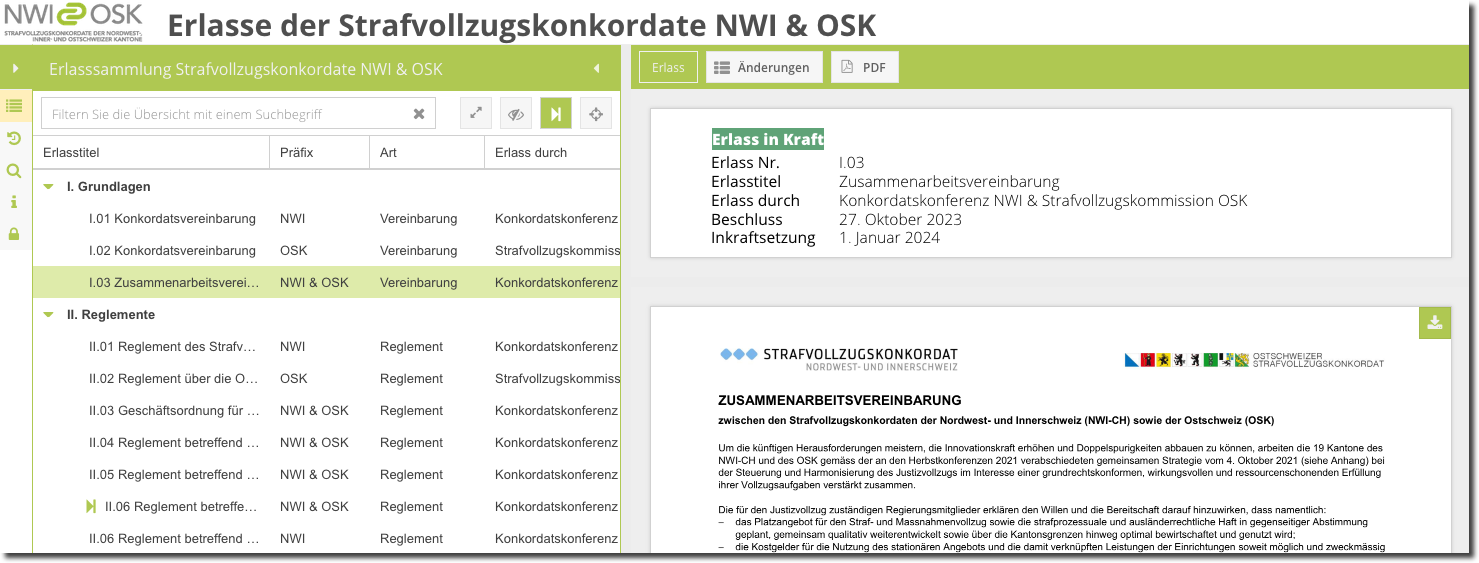This screenshot has width=1479, height=563.
Task: Clear the filter field with X icon
Action: (419, 114)
